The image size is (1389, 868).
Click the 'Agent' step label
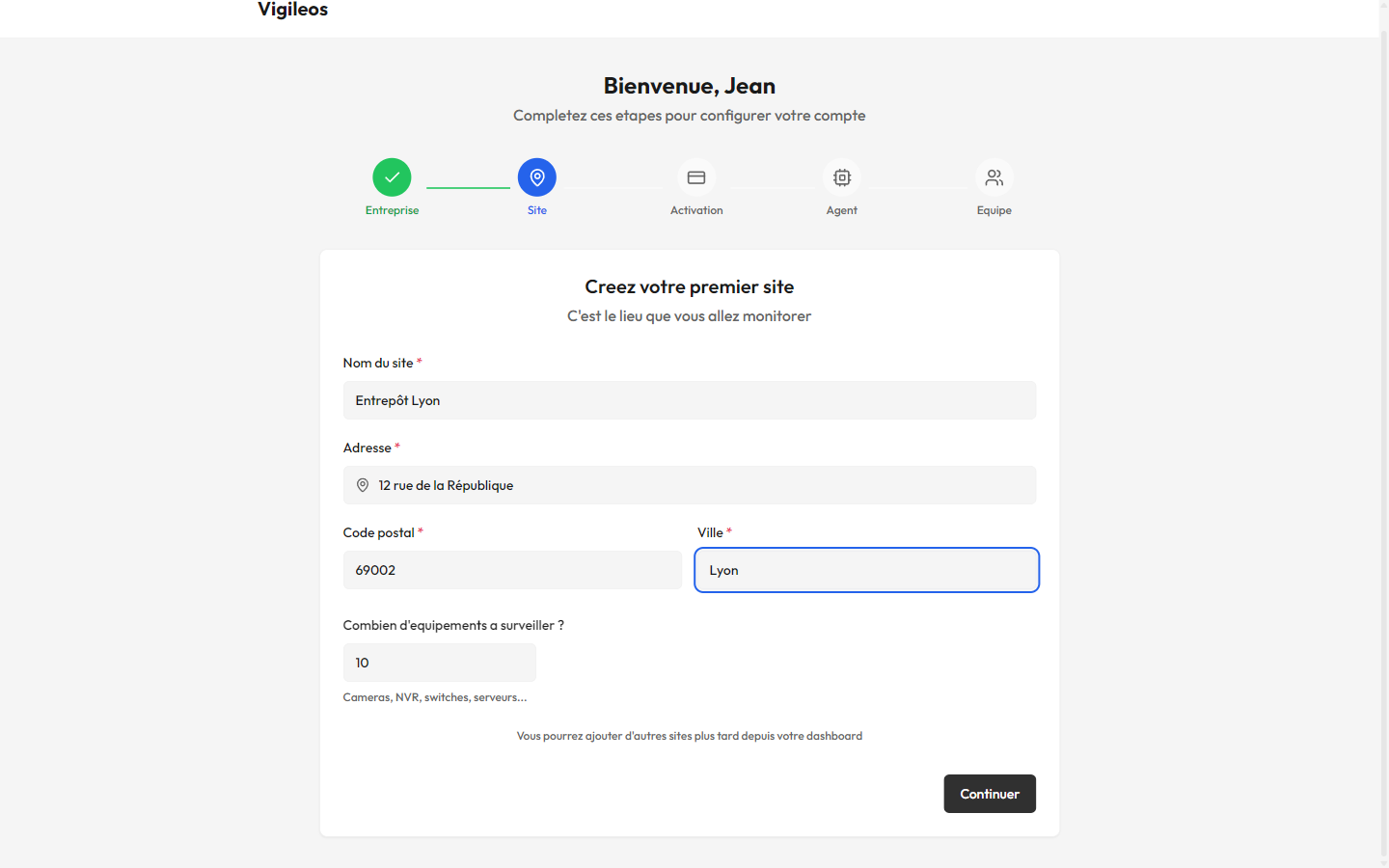point(842,210)
